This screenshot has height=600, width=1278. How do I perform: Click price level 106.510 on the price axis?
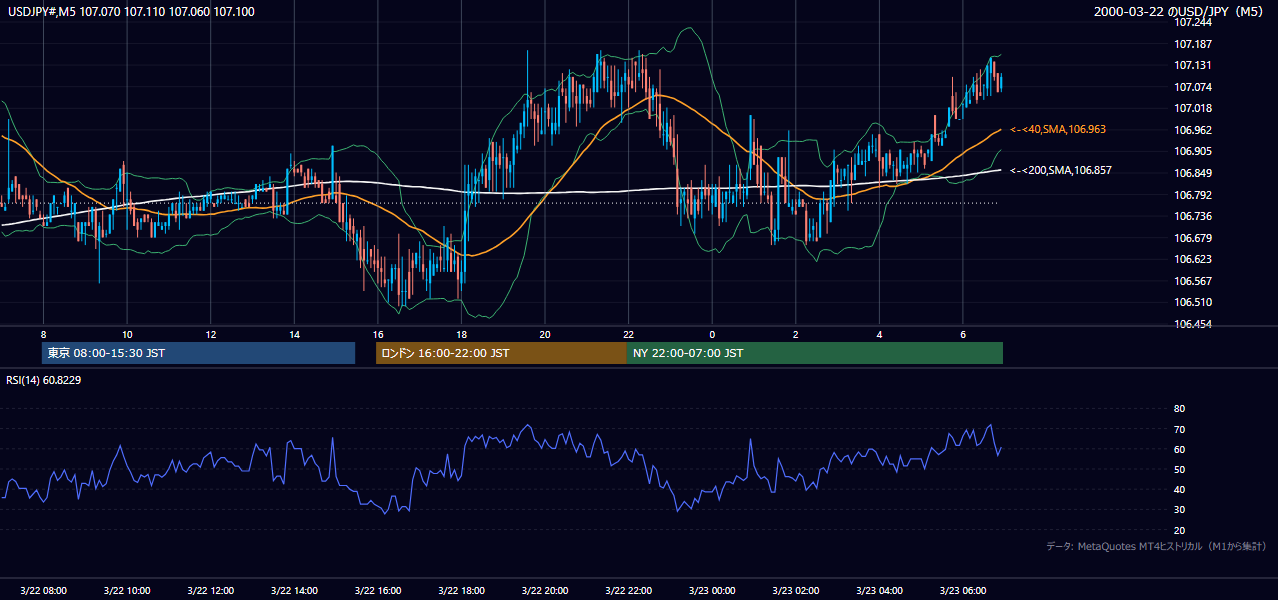pos(1192,302)
